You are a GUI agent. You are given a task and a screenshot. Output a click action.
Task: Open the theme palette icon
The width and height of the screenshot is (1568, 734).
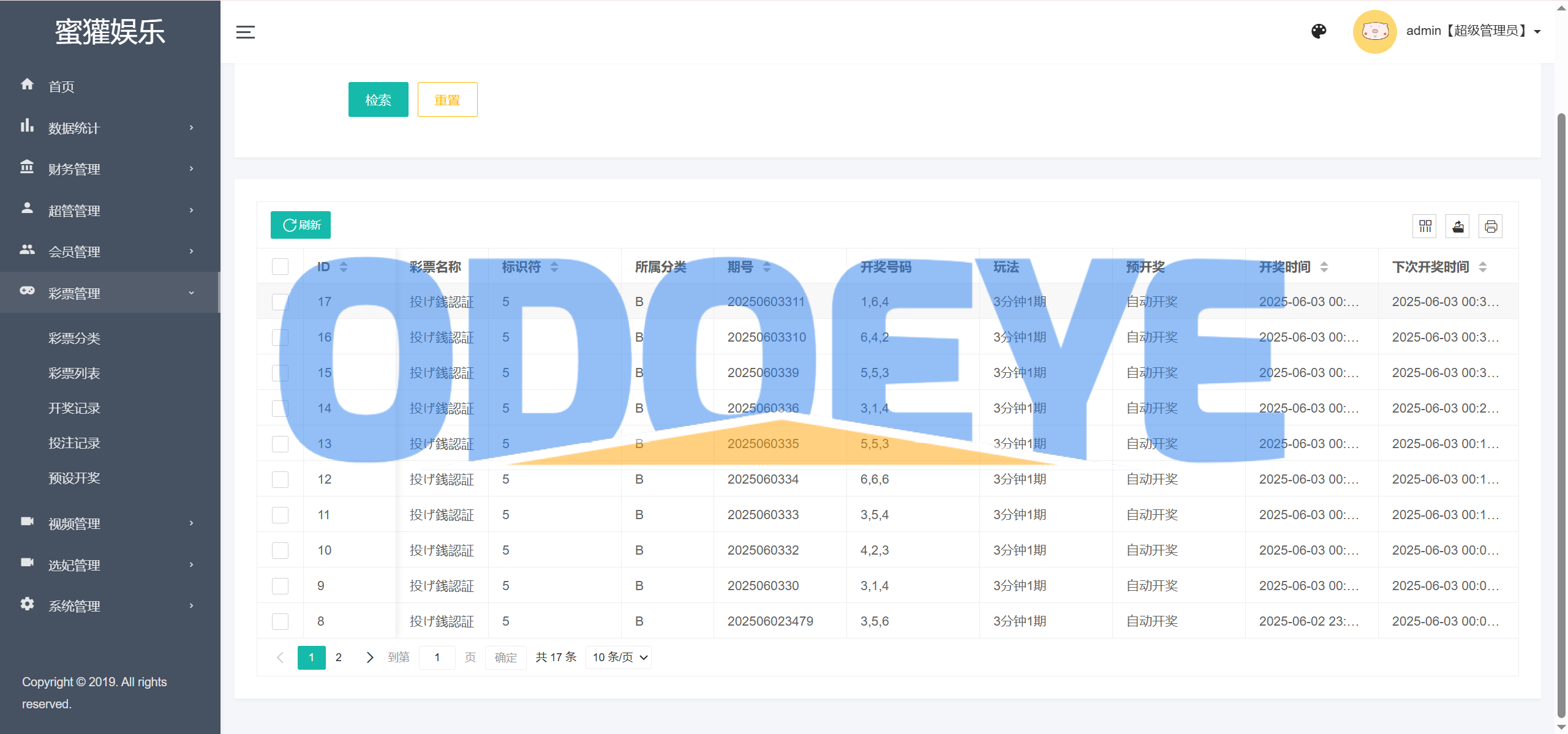coord(1319,31)
